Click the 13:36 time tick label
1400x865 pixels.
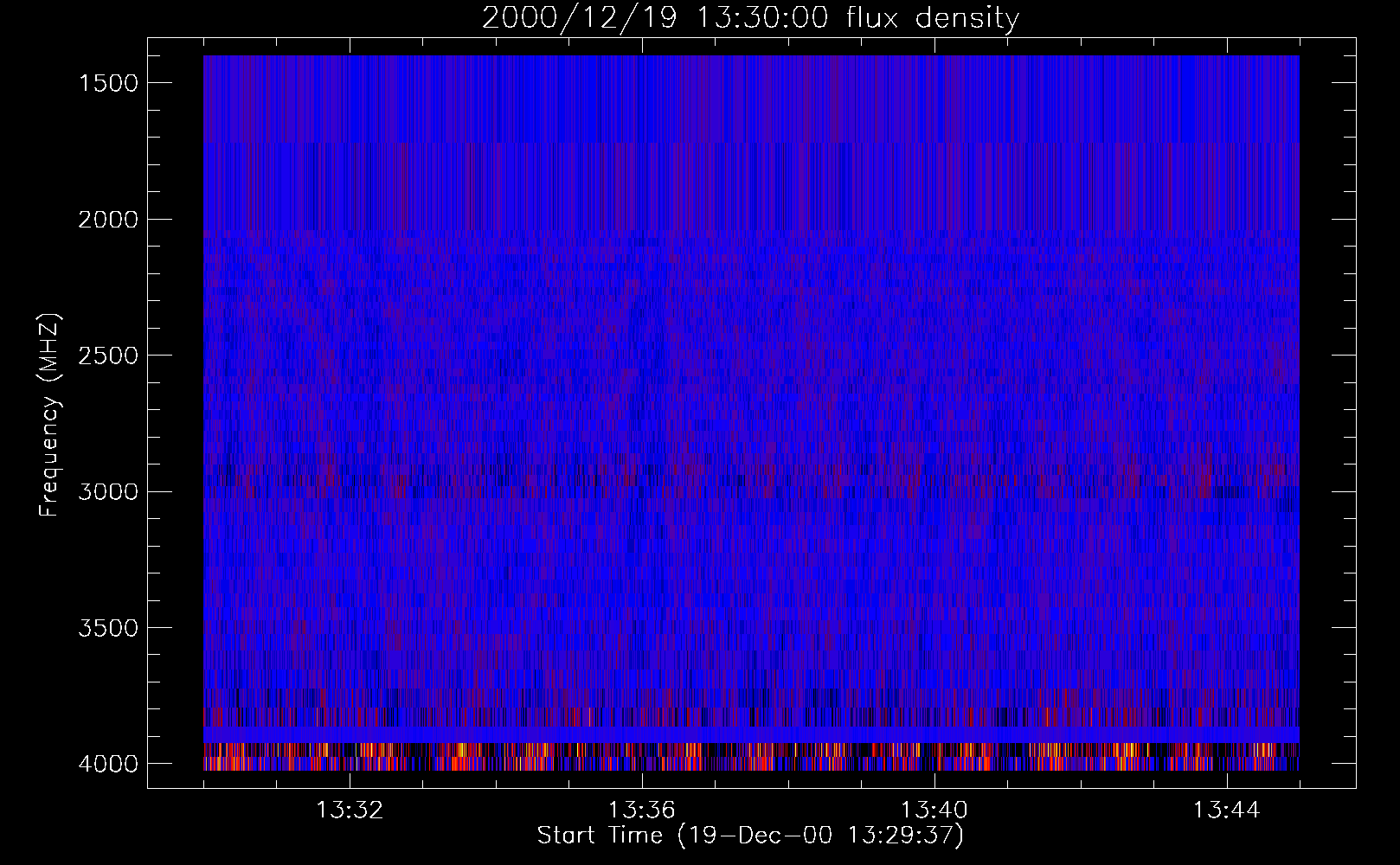[x=642, y=811]
